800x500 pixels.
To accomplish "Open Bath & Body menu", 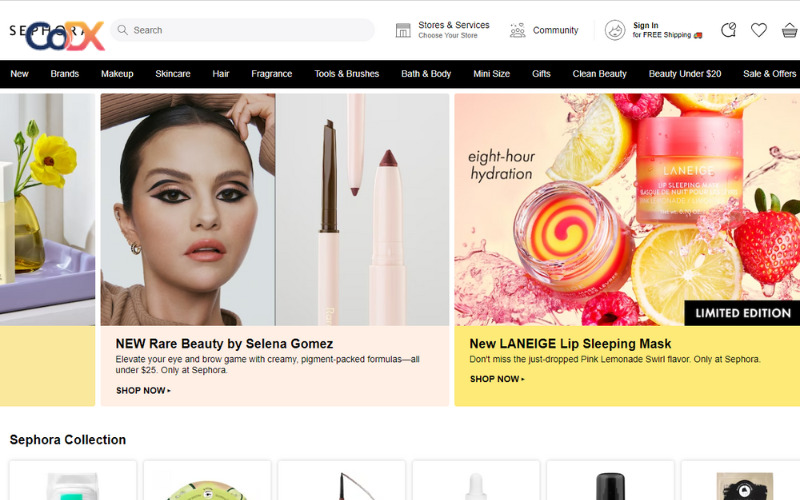I will (426, 74).
